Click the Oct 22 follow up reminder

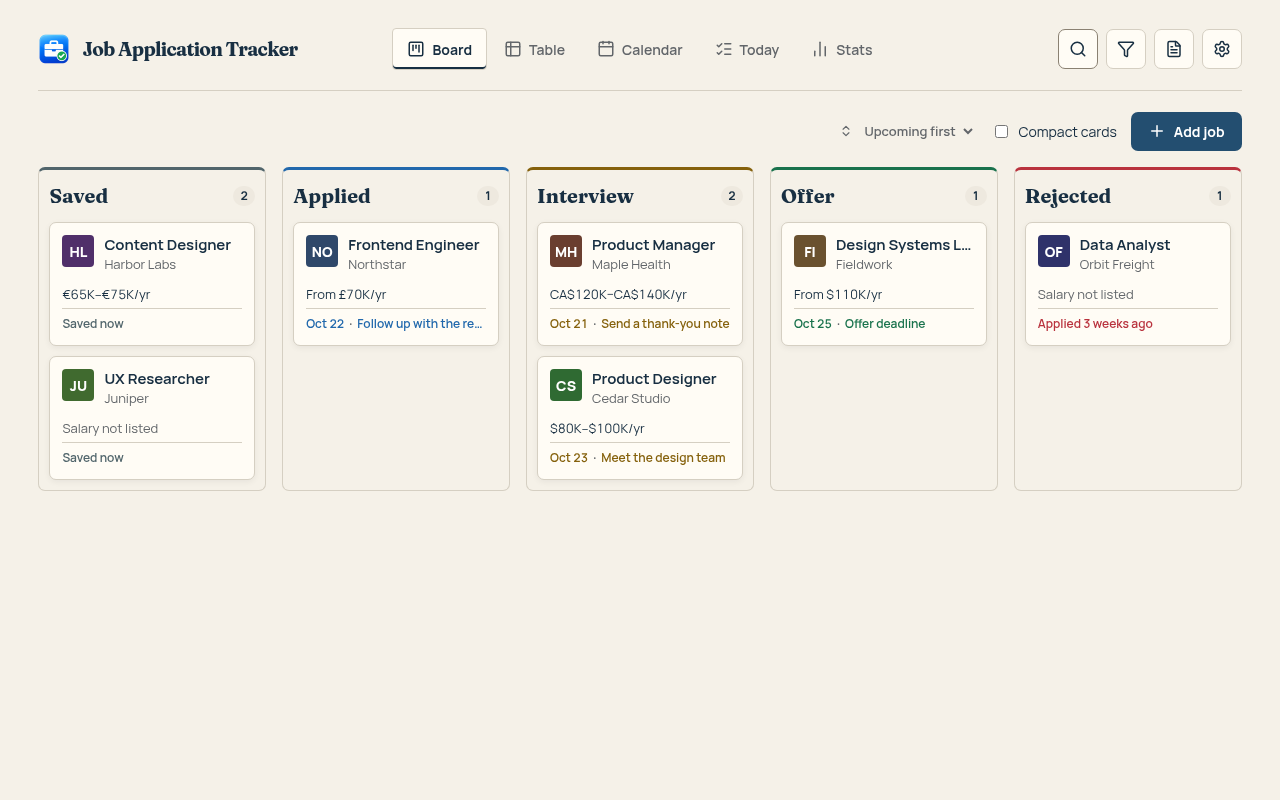point(394,324)
